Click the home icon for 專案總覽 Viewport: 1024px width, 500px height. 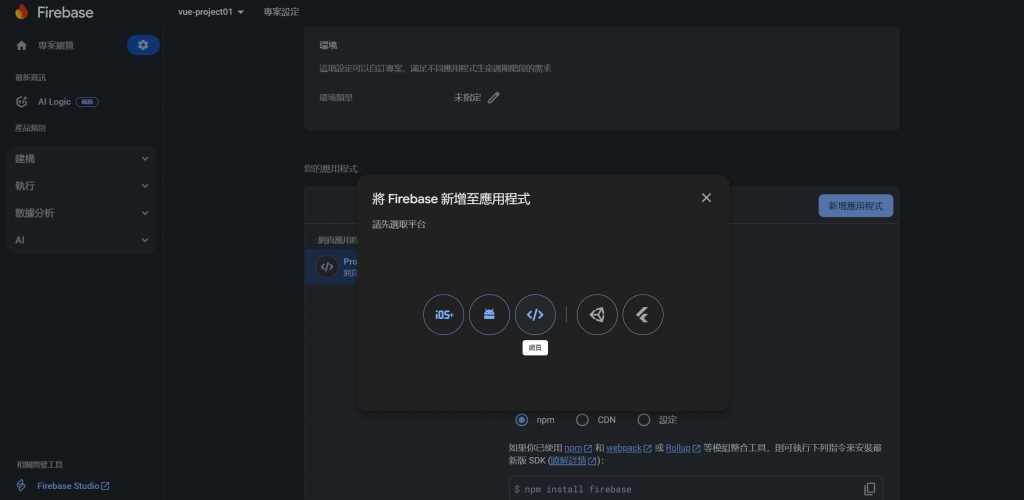[x=22, y=46]
